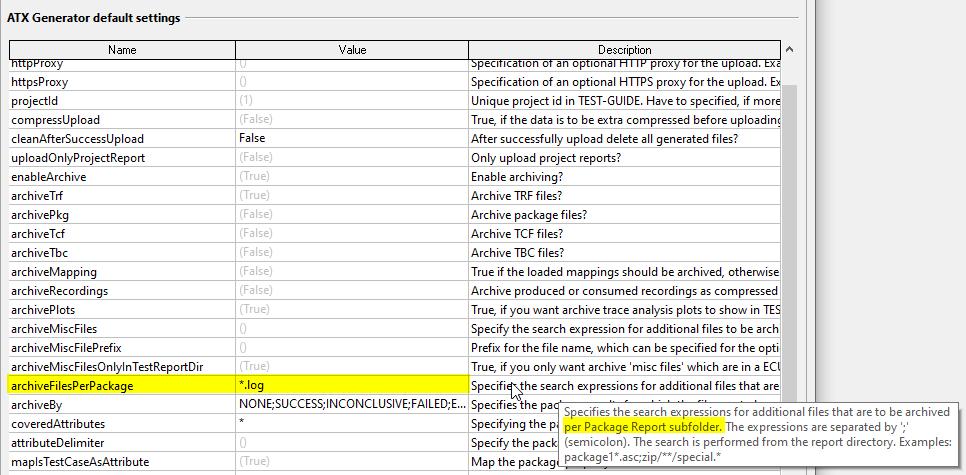Select the archiveMiscFilePrefix setting name

[x=122, y=348]
